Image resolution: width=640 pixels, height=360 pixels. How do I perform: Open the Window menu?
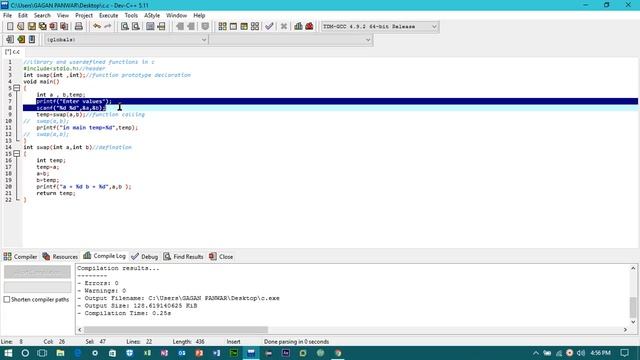point(176,16)
